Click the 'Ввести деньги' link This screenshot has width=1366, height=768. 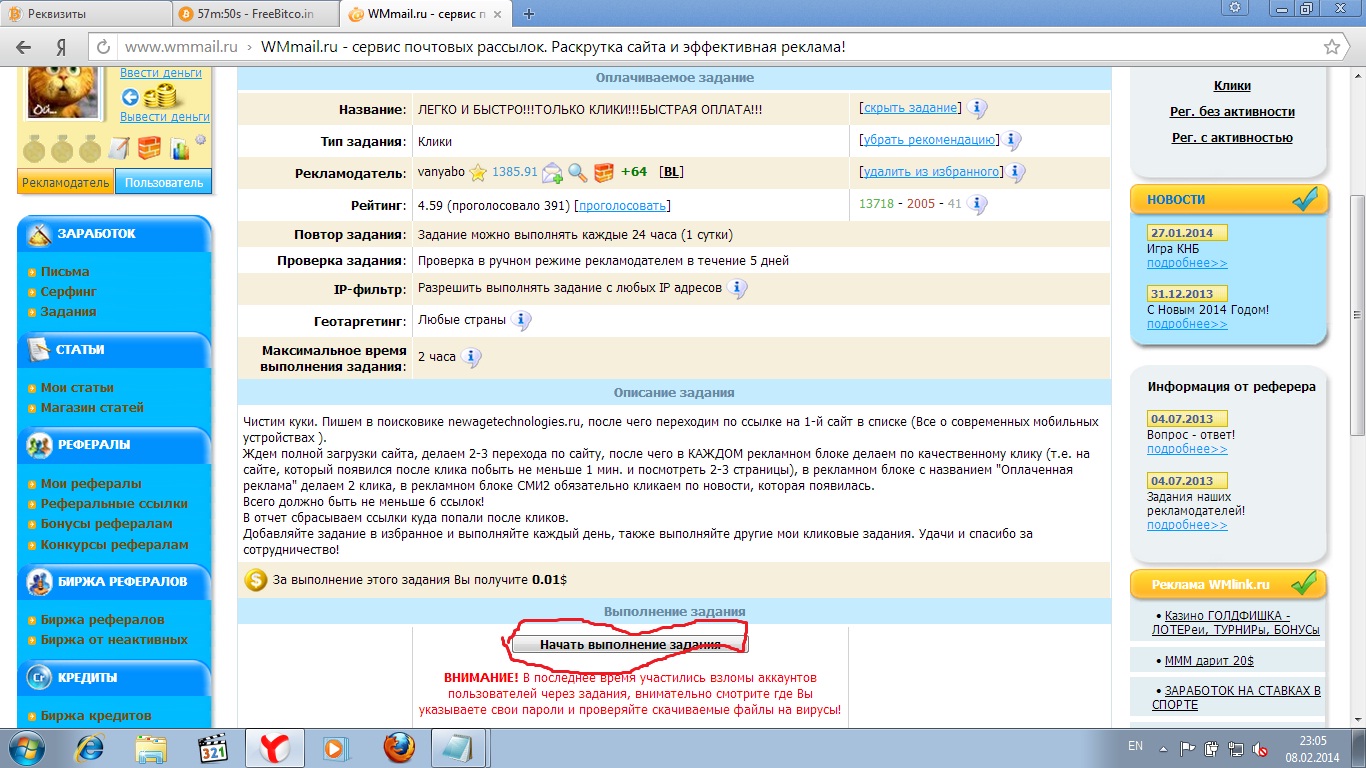pos(160,73)
